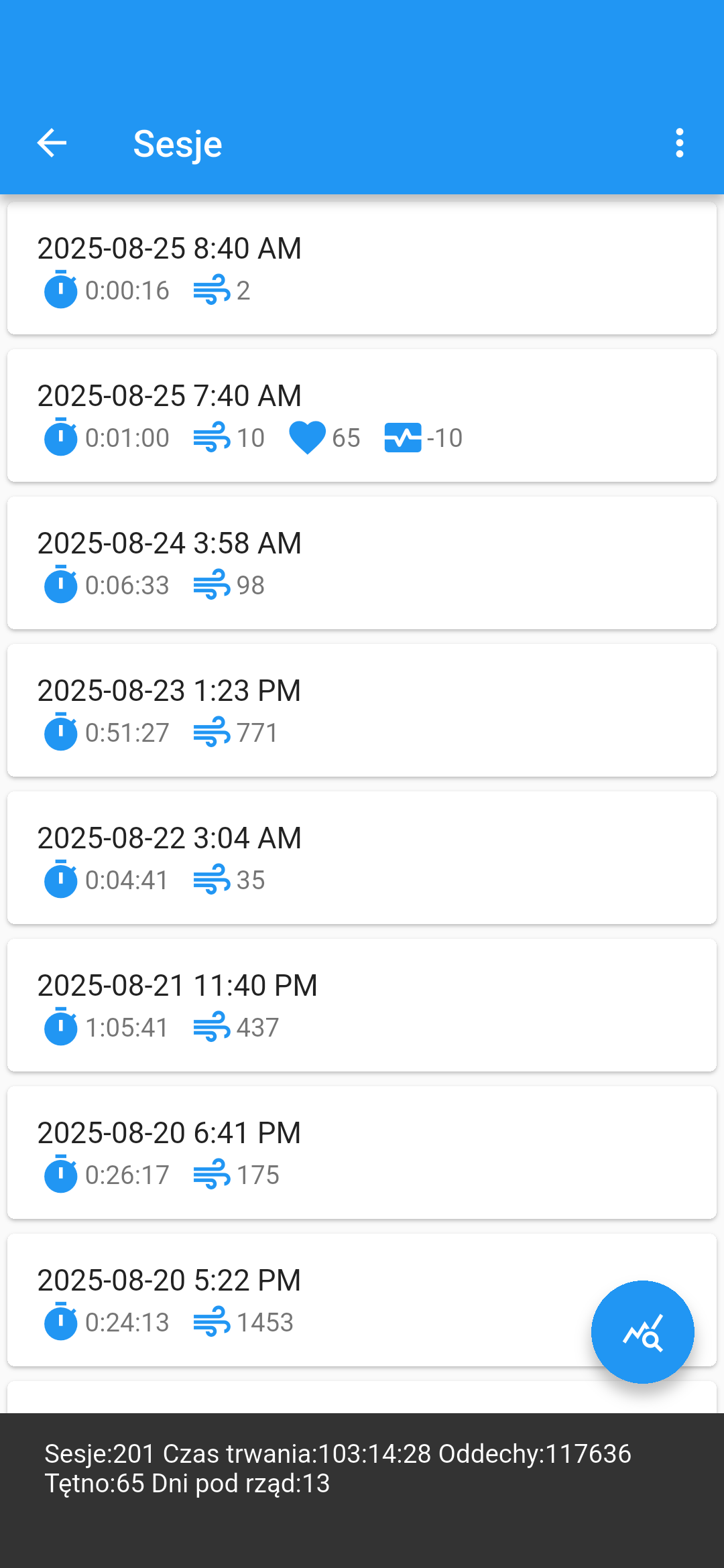The height and width of the screenshot is (1568, 724).
Task: Open session from 2025-08-23 1:23 PM
Action: click(x=362, y=710)
